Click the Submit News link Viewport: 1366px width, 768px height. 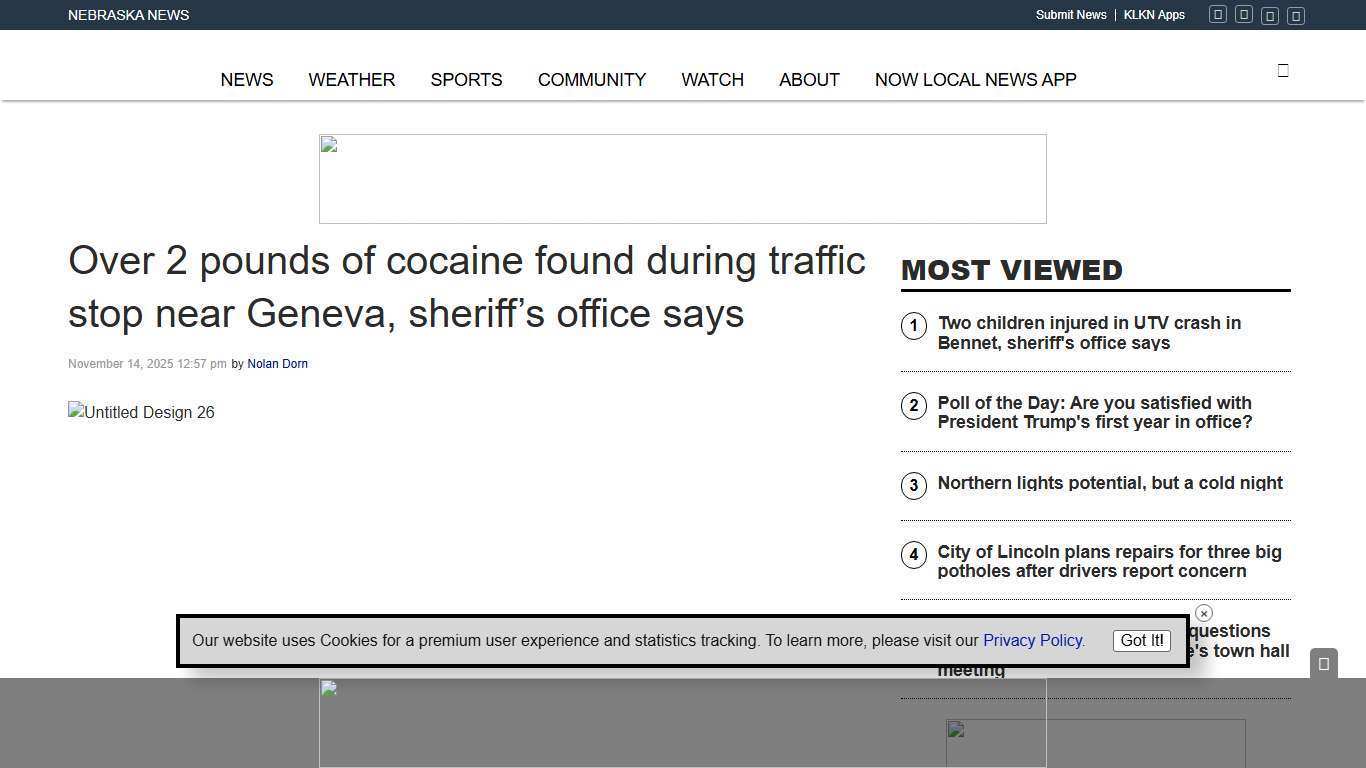pos(1070,15)
